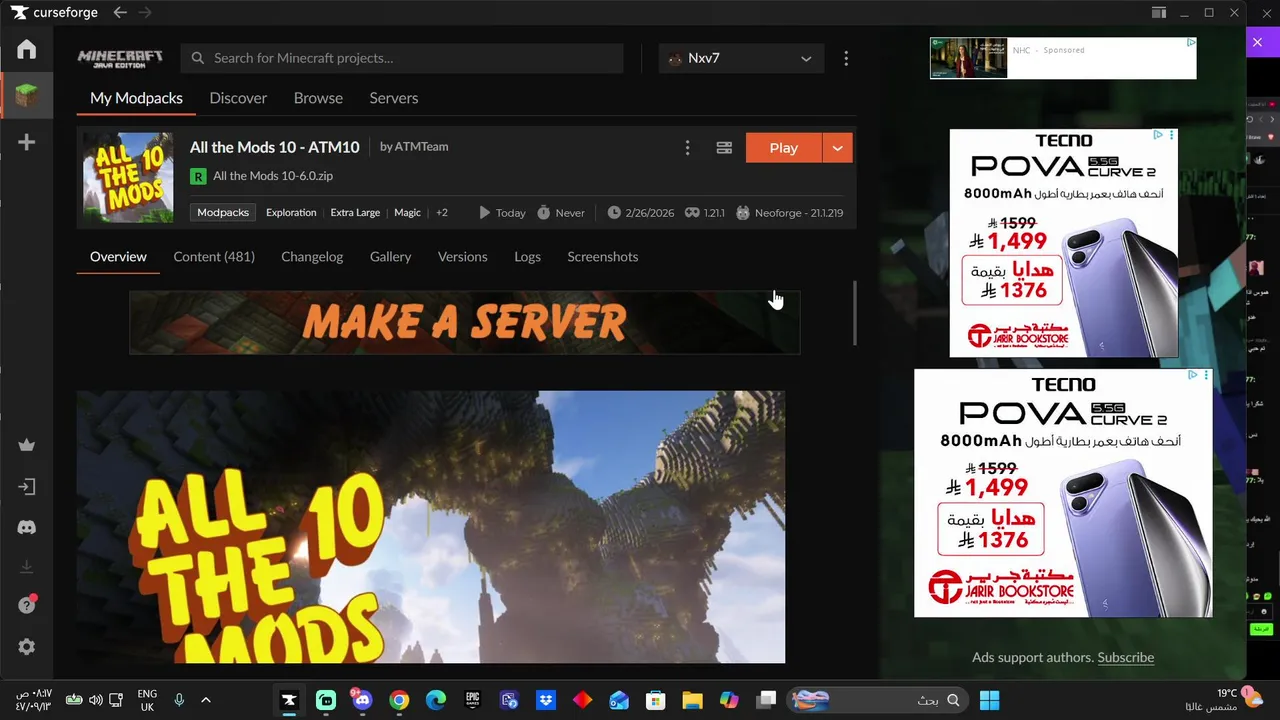Screen dimensions: 1280x720
Task: Click the Neoforge - 21.1.219 label
Action: (799, 213)
